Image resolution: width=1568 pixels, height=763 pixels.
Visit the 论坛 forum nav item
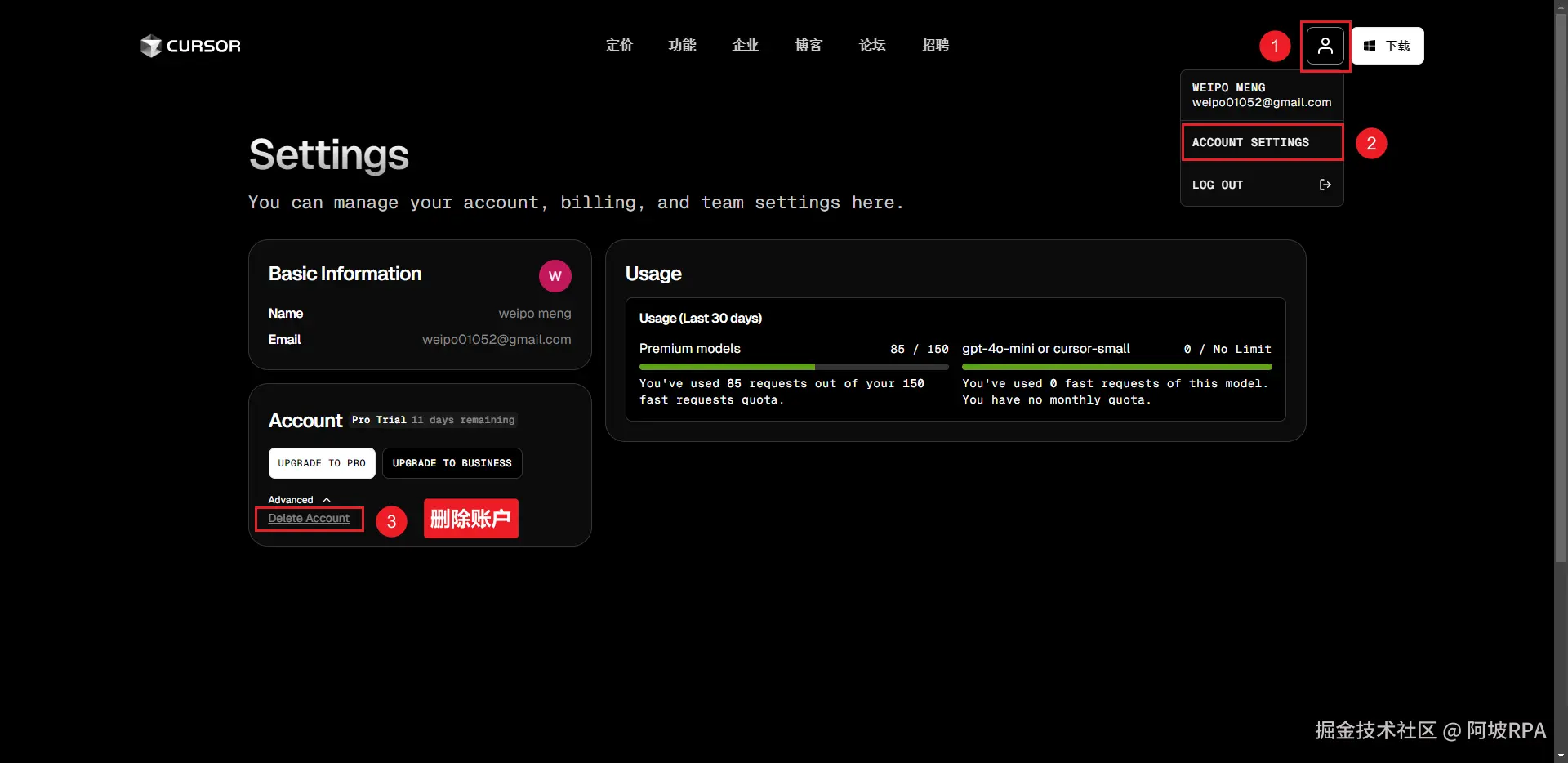click(872, 46)
